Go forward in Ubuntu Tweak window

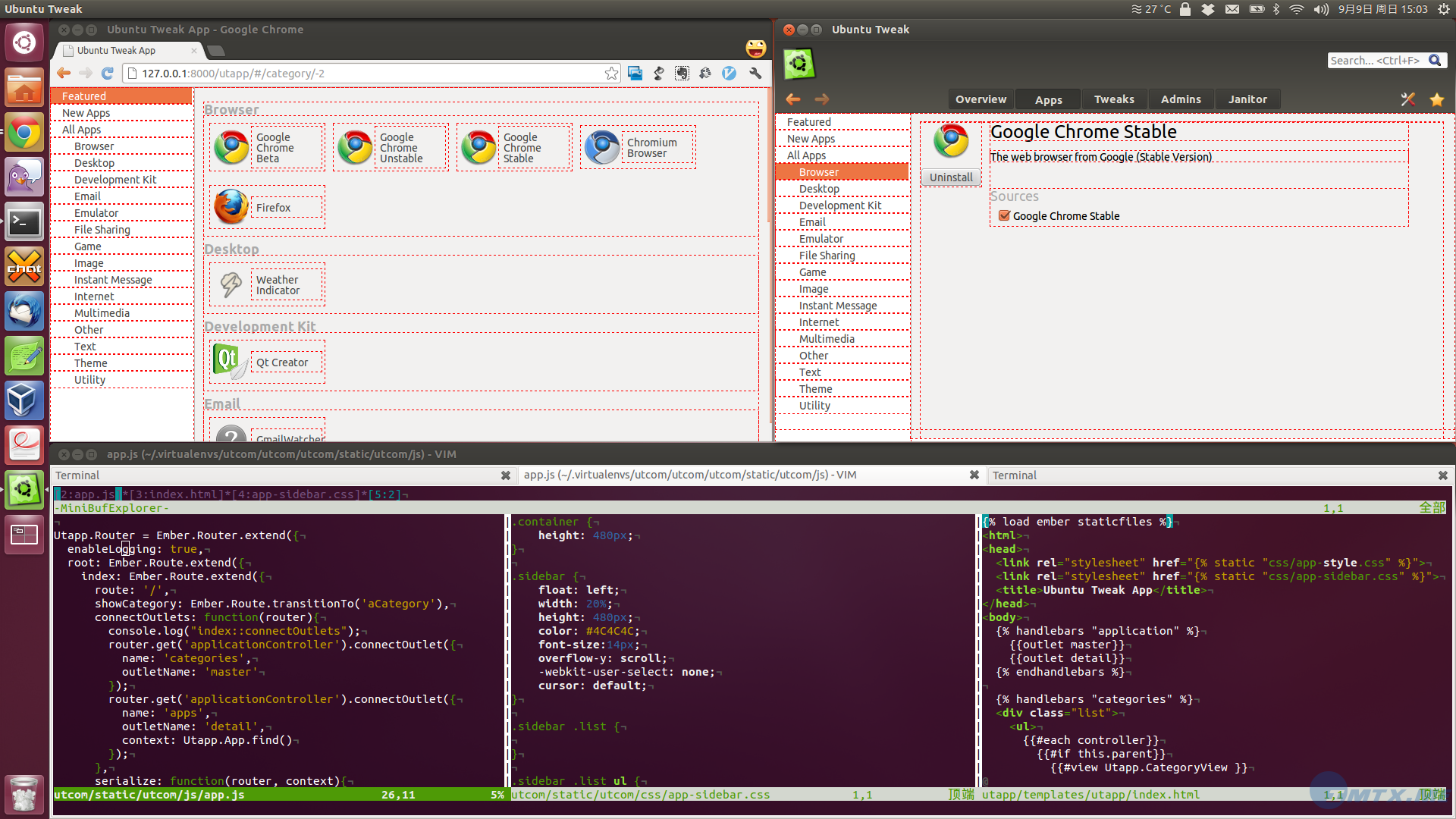pyautogui.click(x=822, y=99)
